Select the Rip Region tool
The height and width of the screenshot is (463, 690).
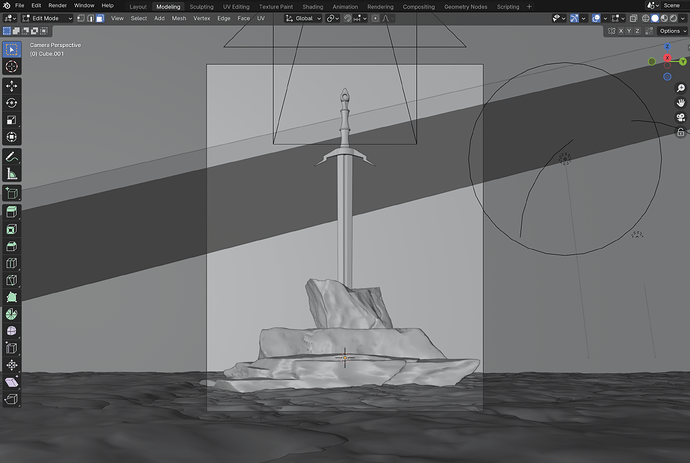point(11,399)
